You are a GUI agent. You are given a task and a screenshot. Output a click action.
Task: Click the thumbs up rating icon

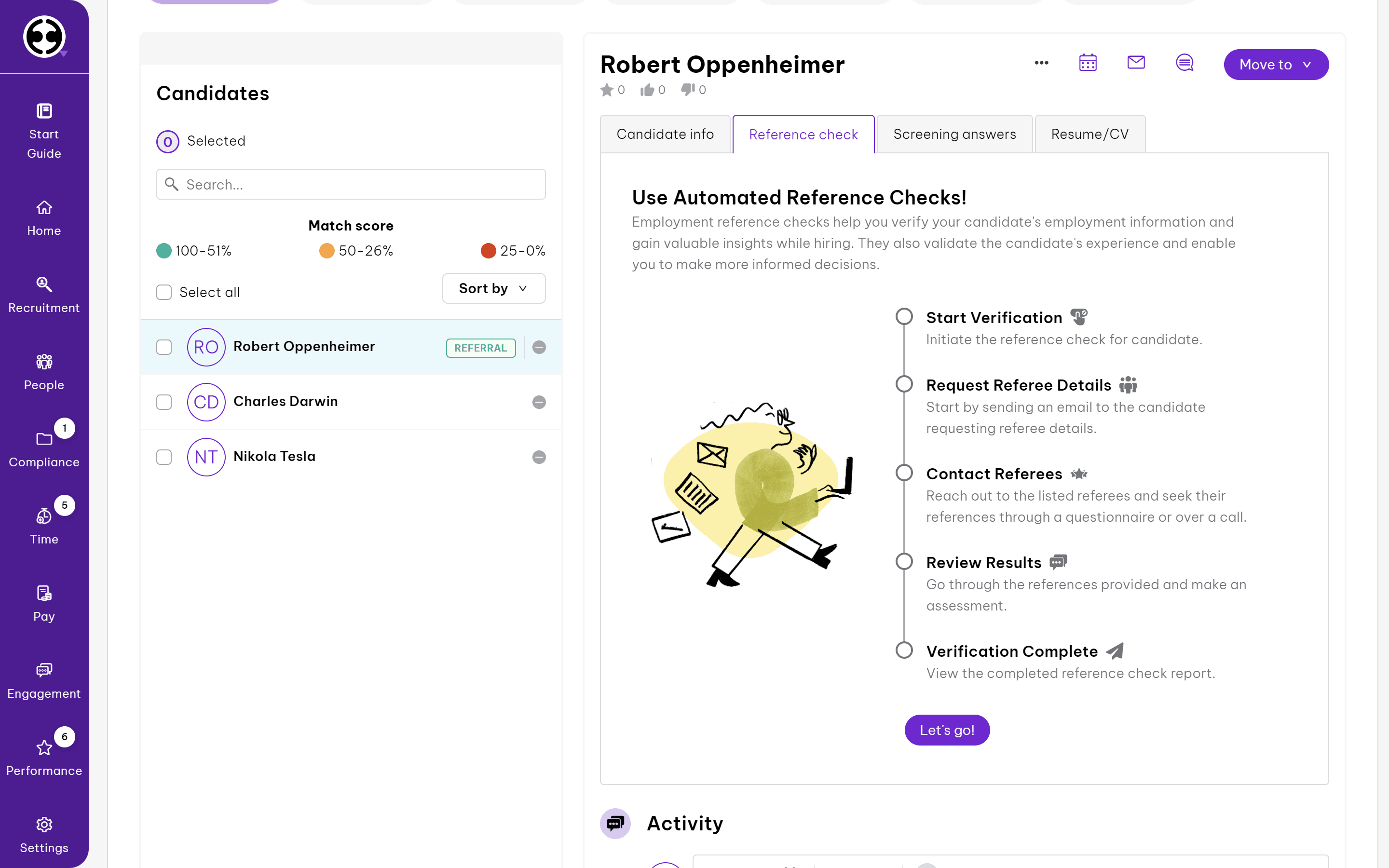pyautogui.click(x=647, y=90)
